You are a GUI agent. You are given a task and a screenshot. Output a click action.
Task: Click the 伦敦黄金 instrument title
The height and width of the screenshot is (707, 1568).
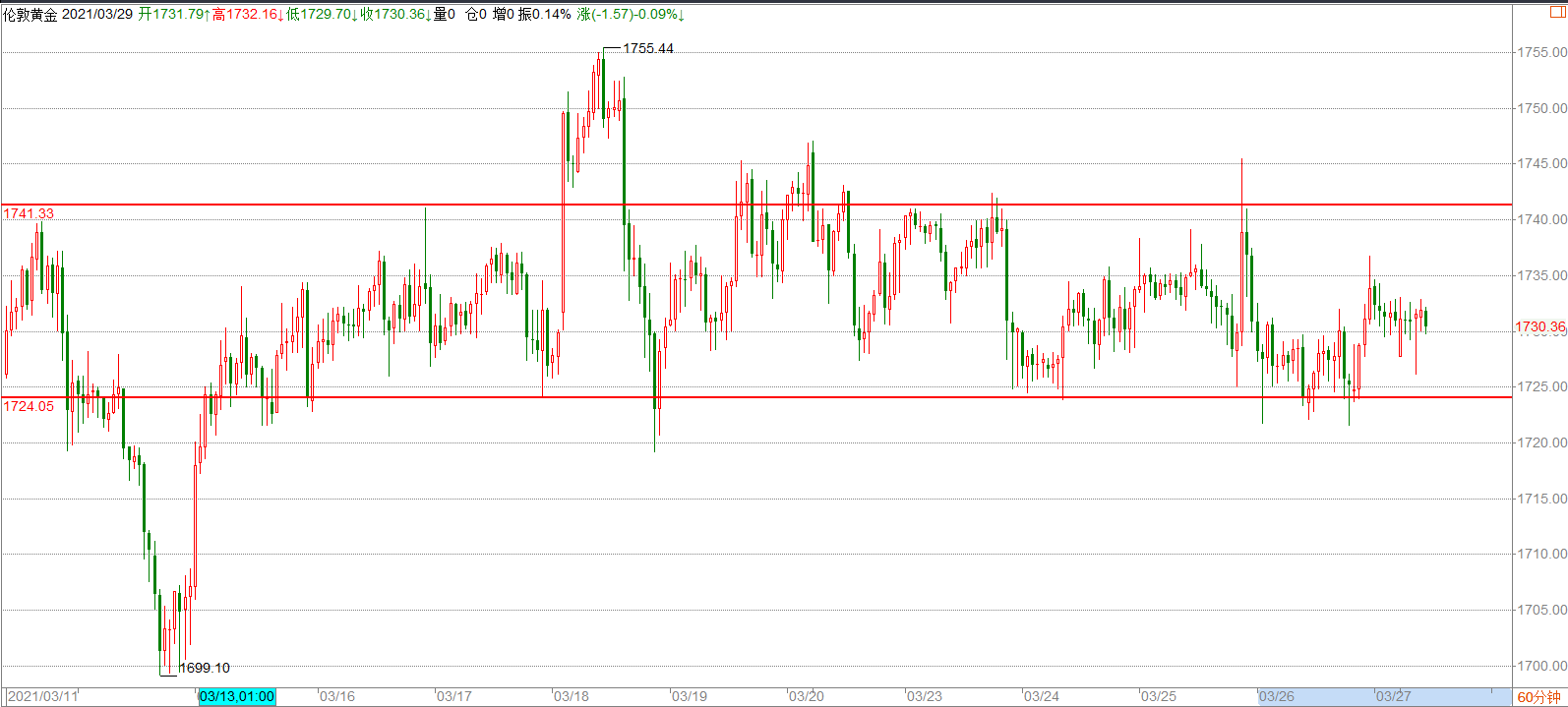click(30, 15)
